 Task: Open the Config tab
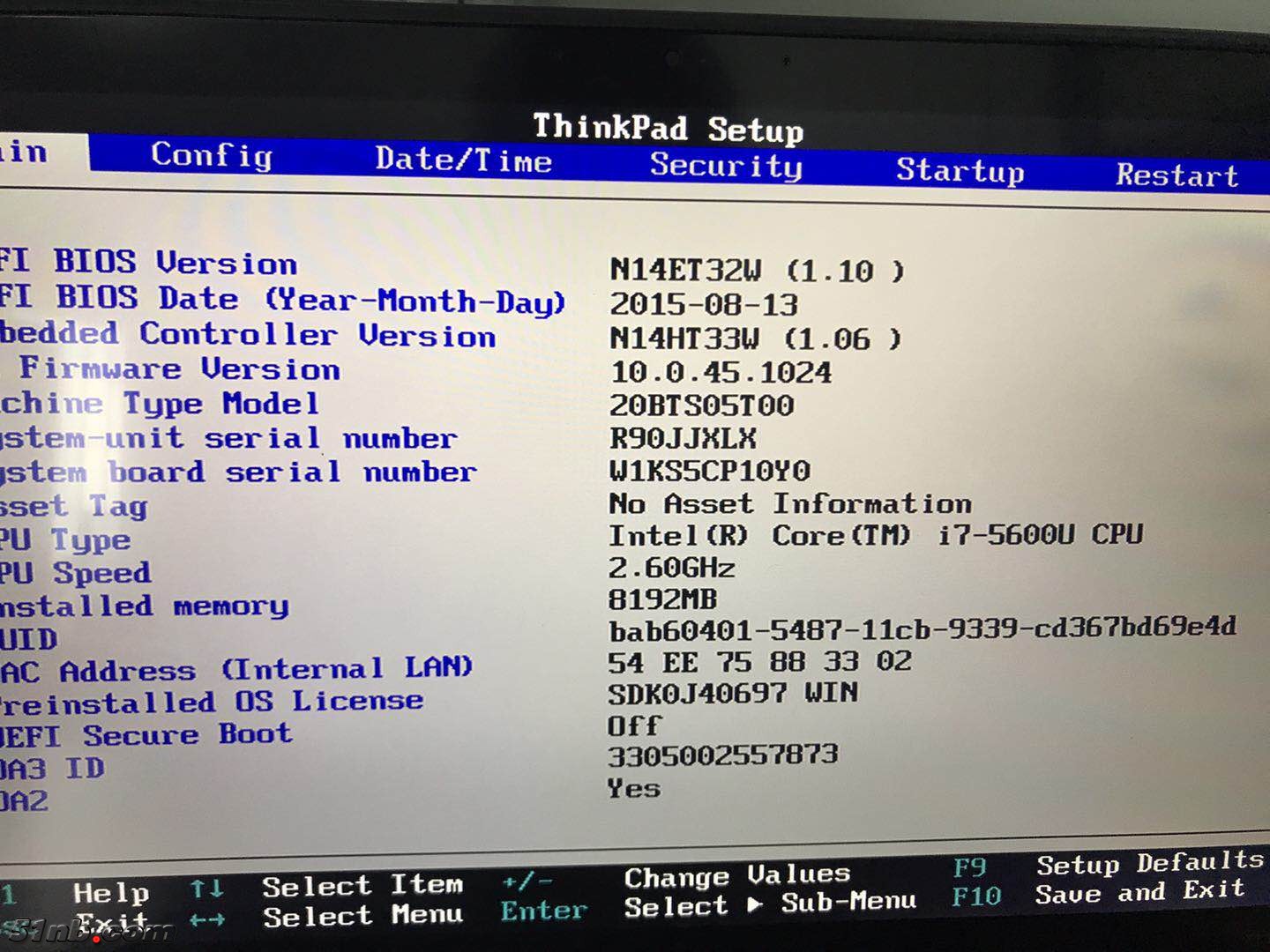(x=211, y=155)
